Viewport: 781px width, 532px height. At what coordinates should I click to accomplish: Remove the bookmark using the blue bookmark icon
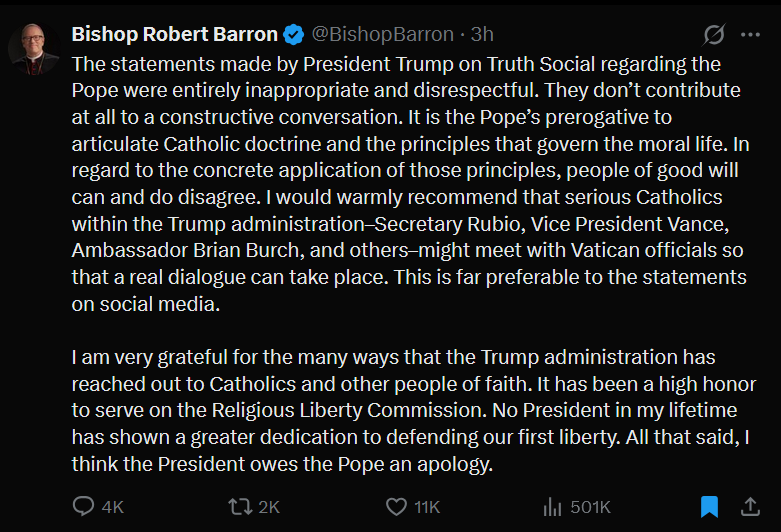(709, 507)
